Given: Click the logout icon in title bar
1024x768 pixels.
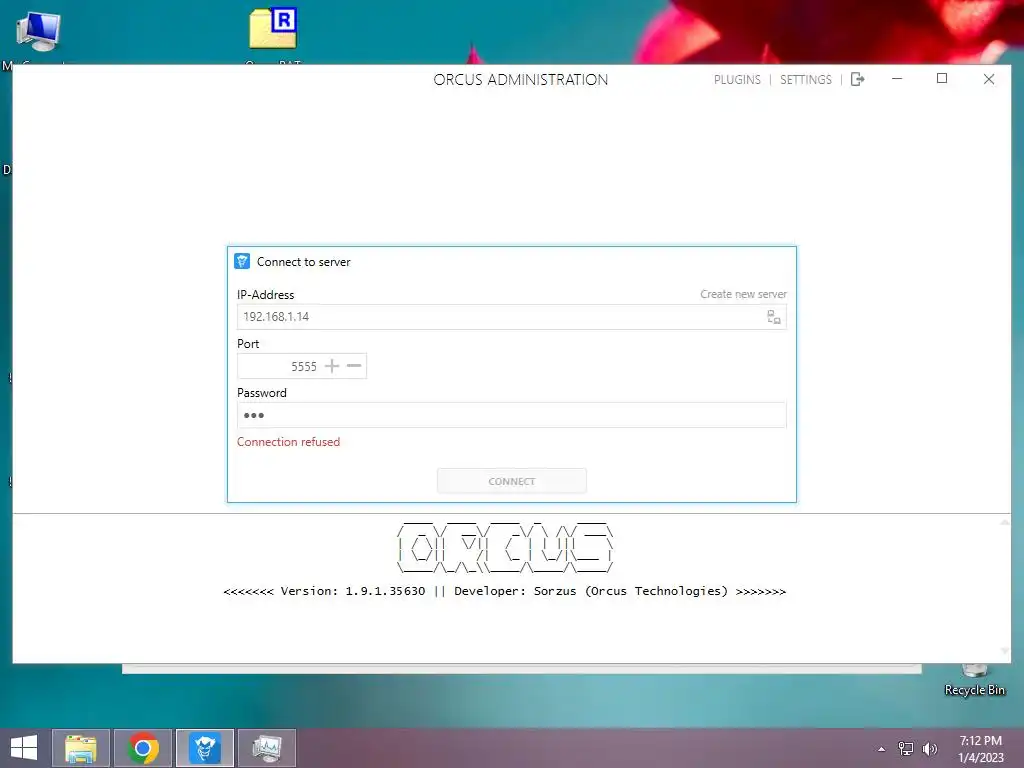Looking at the screenshot, I should coord(857,80).
